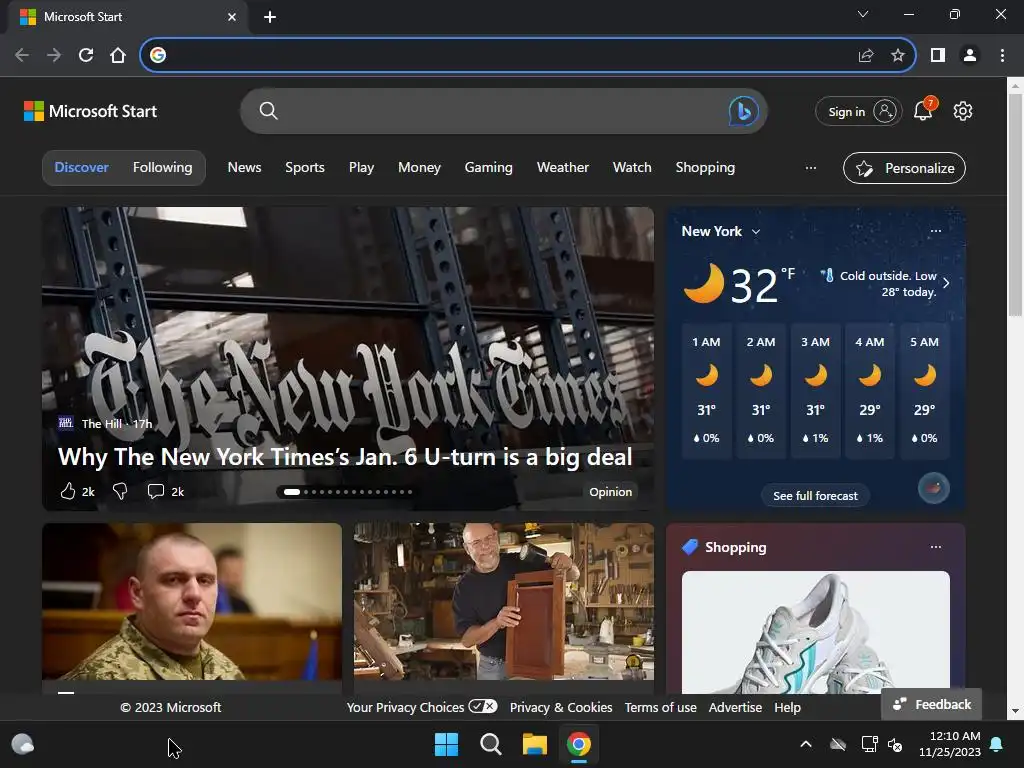Show hidden system tray icons
The image size is (1024, 768).
pos(806,744)
